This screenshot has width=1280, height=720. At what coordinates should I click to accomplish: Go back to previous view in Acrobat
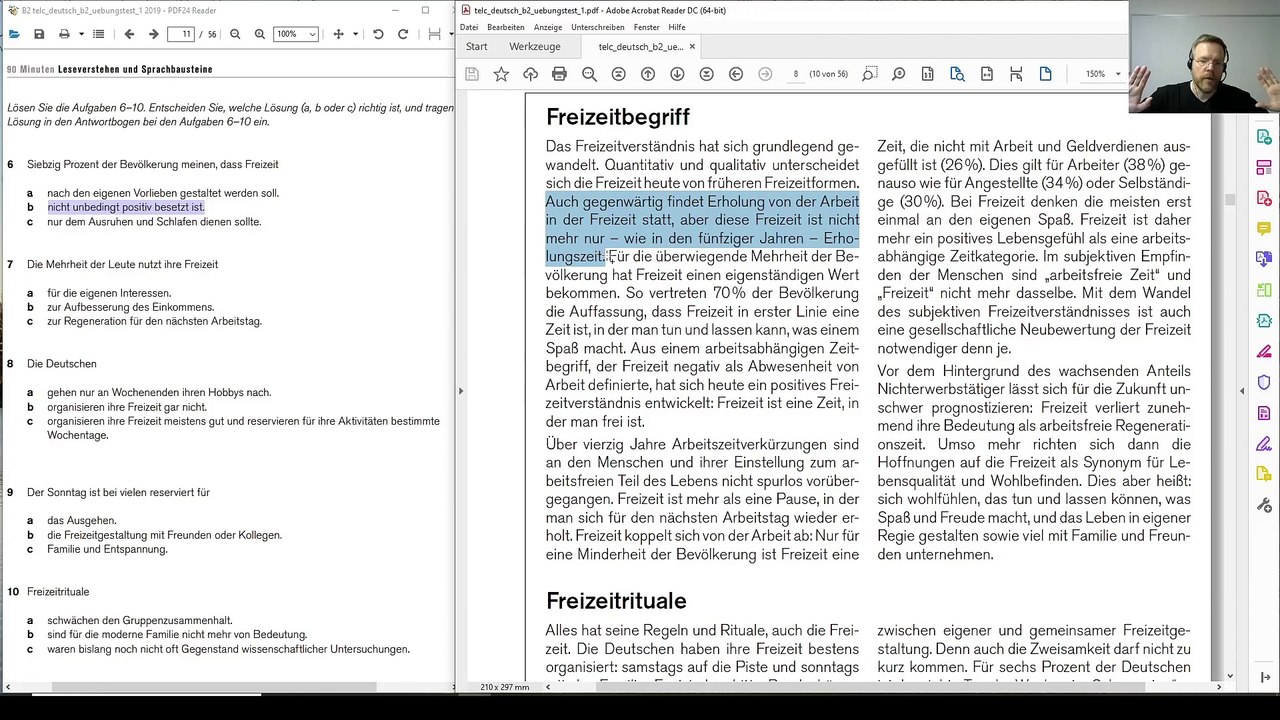pyautogui.click(x=736, y=74)
